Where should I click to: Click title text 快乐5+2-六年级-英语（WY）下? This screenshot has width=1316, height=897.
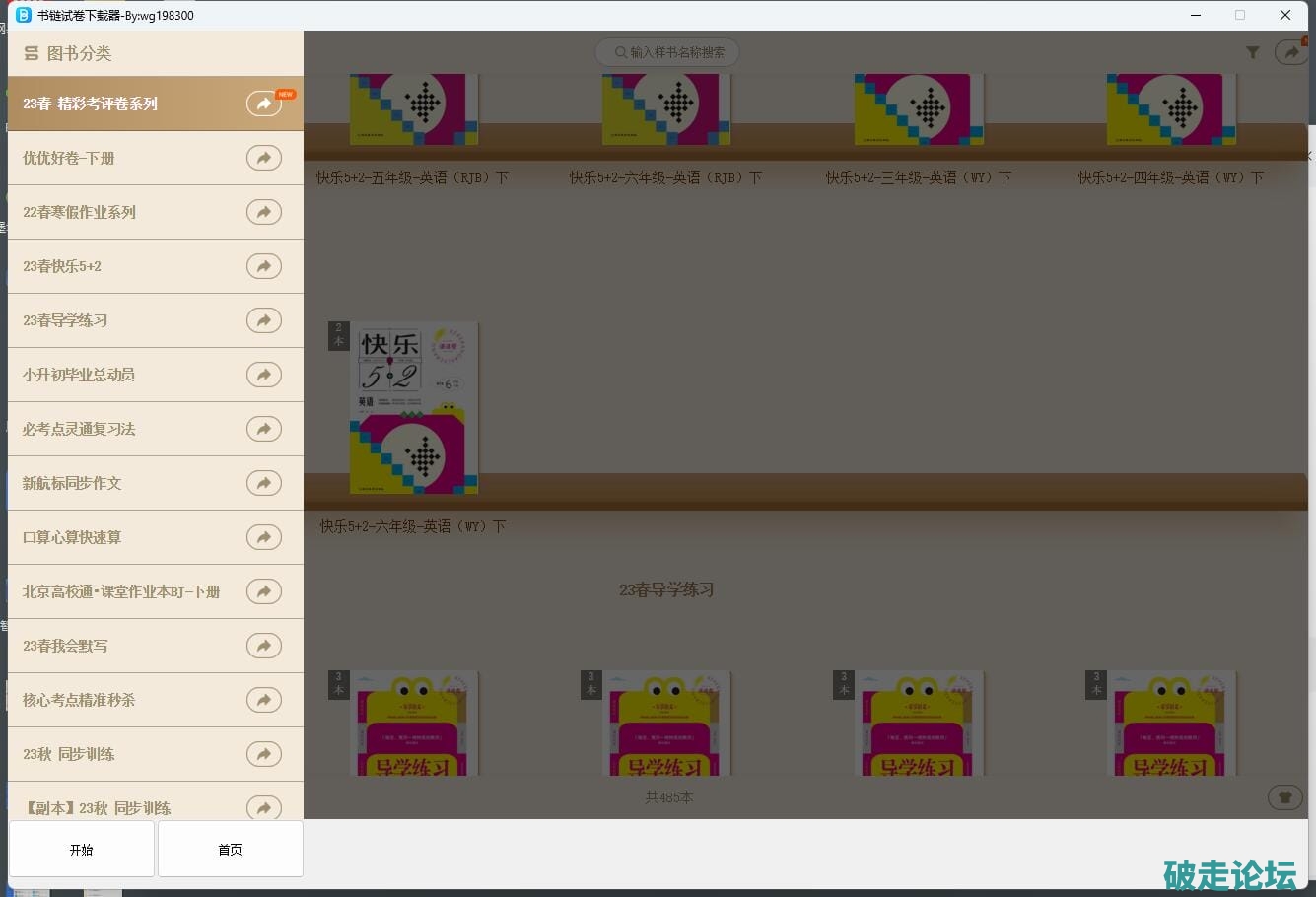coord(413,526)
